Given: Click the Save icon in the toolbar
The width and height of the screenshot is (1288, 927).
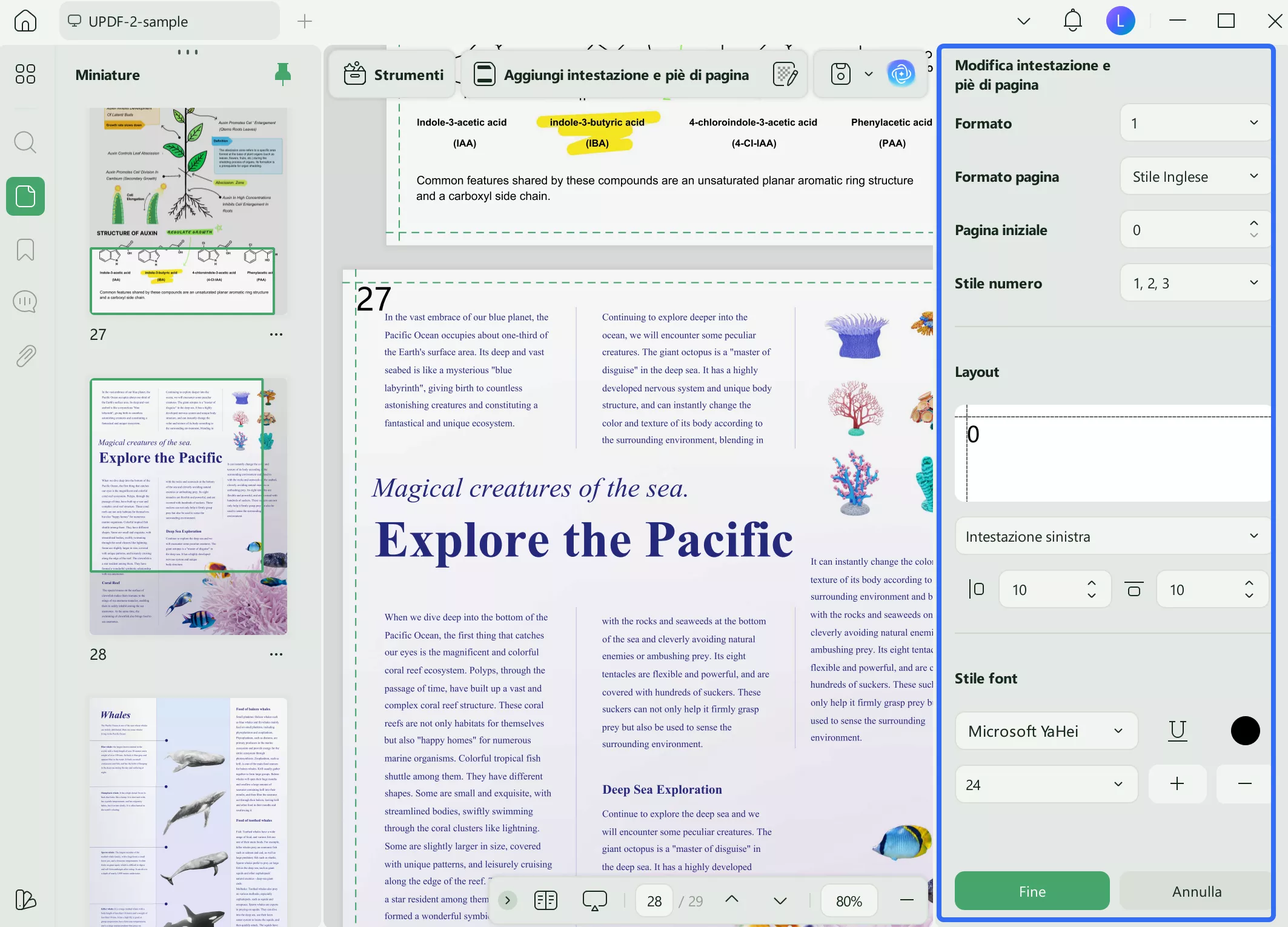Looking at the screenshot, I should click(840, 73).
